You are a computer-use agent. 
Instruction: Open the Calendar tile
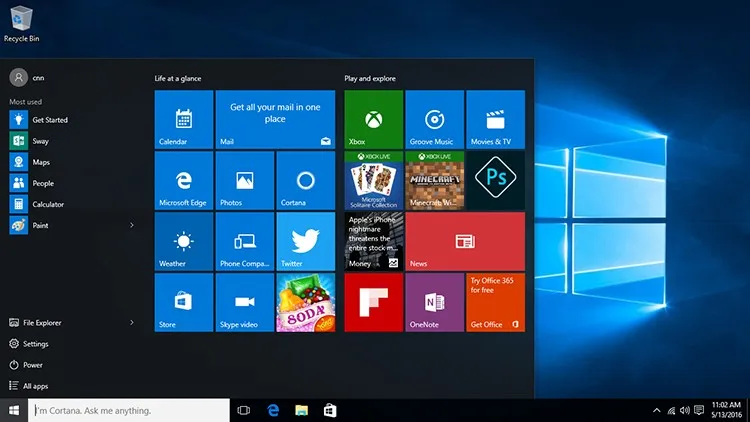(x=184, y=119)
